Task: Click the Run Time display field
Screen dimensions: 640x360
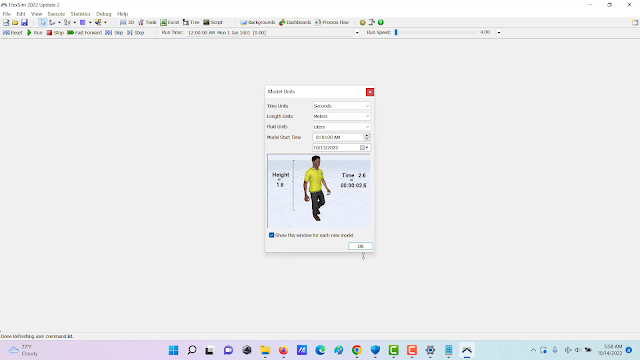Action: pyautogui.click(x=269, y=33)
